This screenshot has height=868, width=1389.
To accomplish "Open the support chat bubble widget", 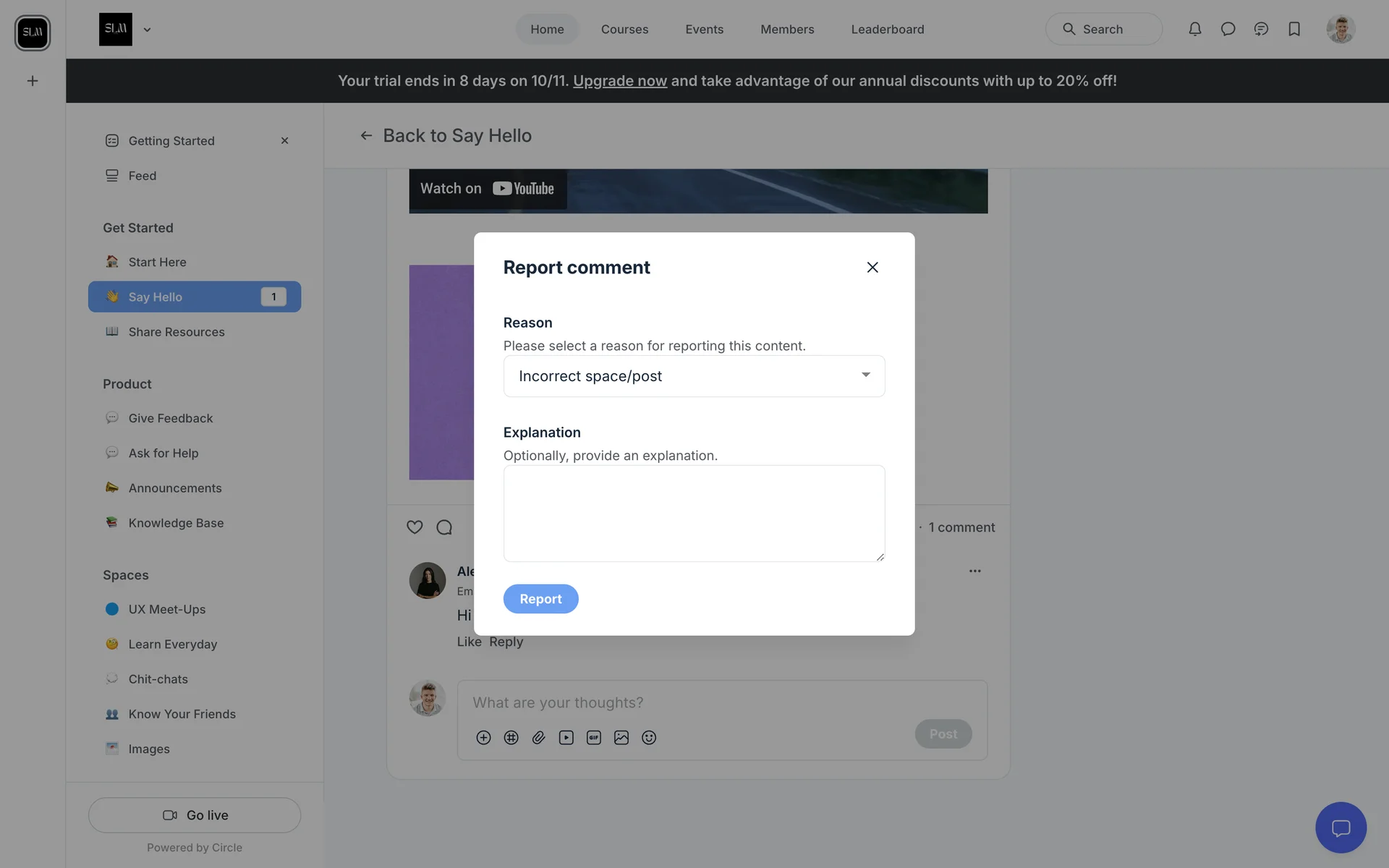I will [1341, 827].
